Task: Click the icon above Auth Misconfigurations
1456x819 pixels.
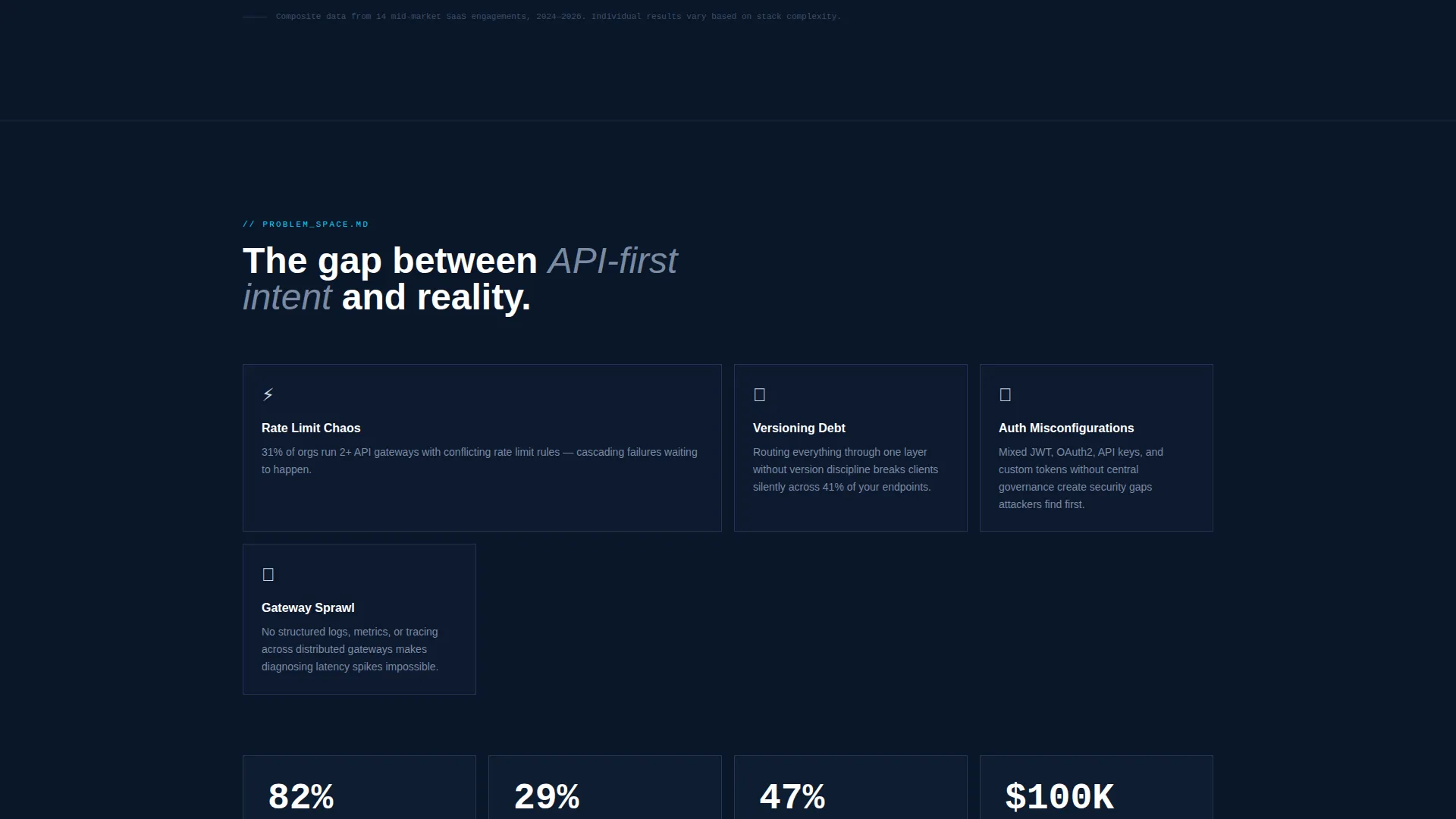Action: (x=1005, y=394)
